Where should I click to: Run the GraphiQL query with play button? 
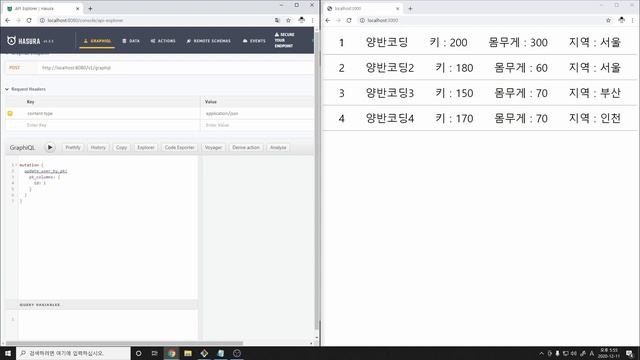click(50, 147)
